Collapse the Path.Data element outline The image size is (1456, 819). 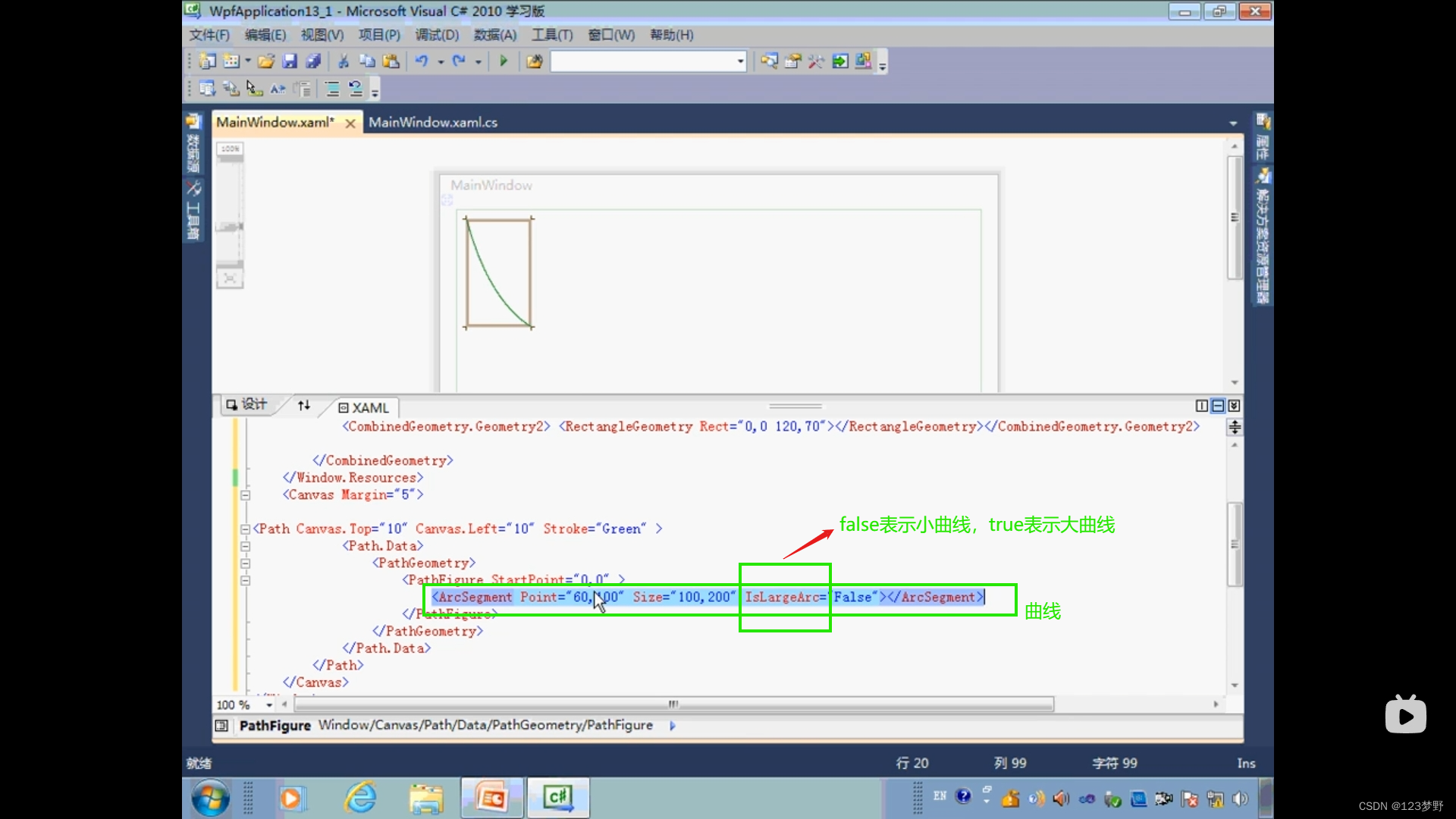tap(245, 546)
